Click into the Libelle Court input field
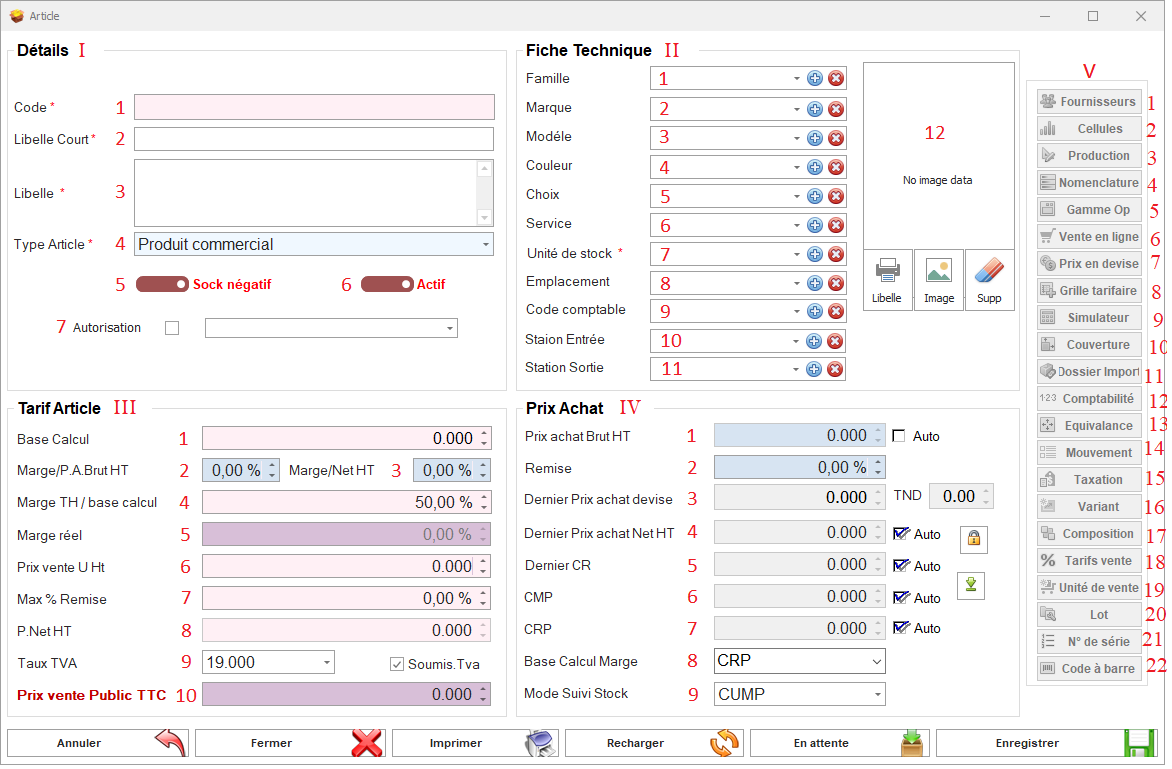The width and height of the screenshot is (1172, 769). (x=313, y=139)
